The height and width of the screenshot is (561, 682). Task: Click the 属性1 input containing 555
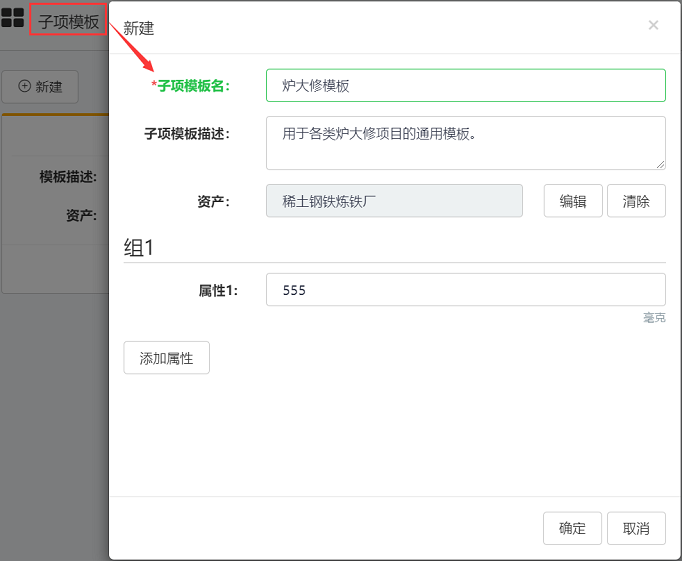[465, 290]
